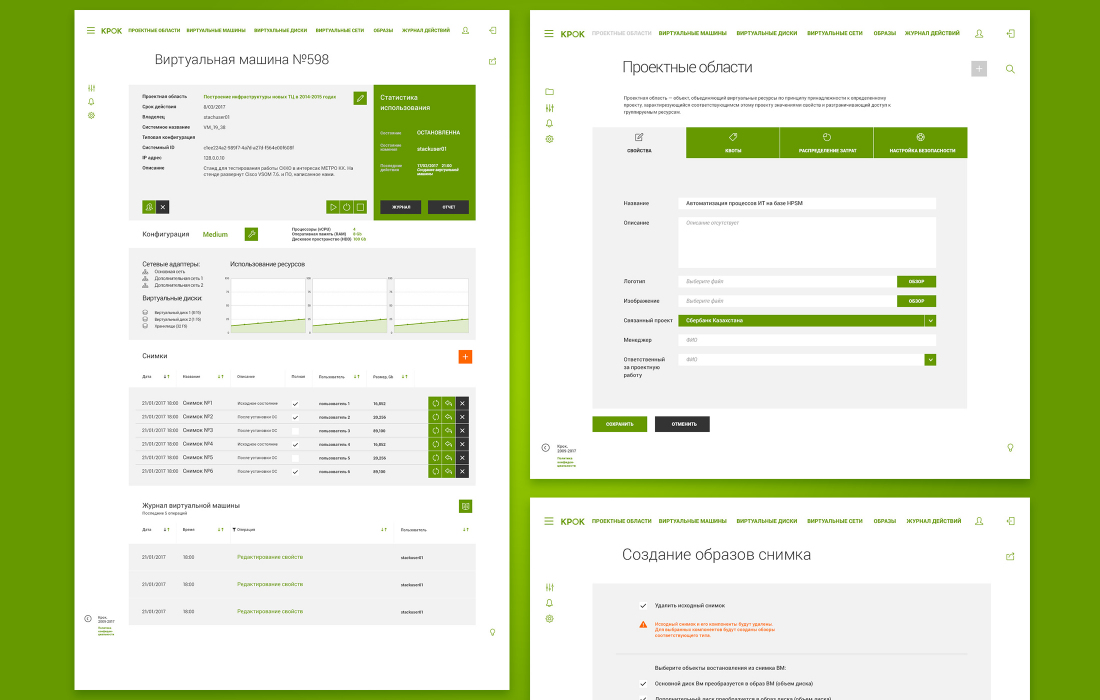
Task: Click sliders icon in VM page left sidebar
Action: 91,88
